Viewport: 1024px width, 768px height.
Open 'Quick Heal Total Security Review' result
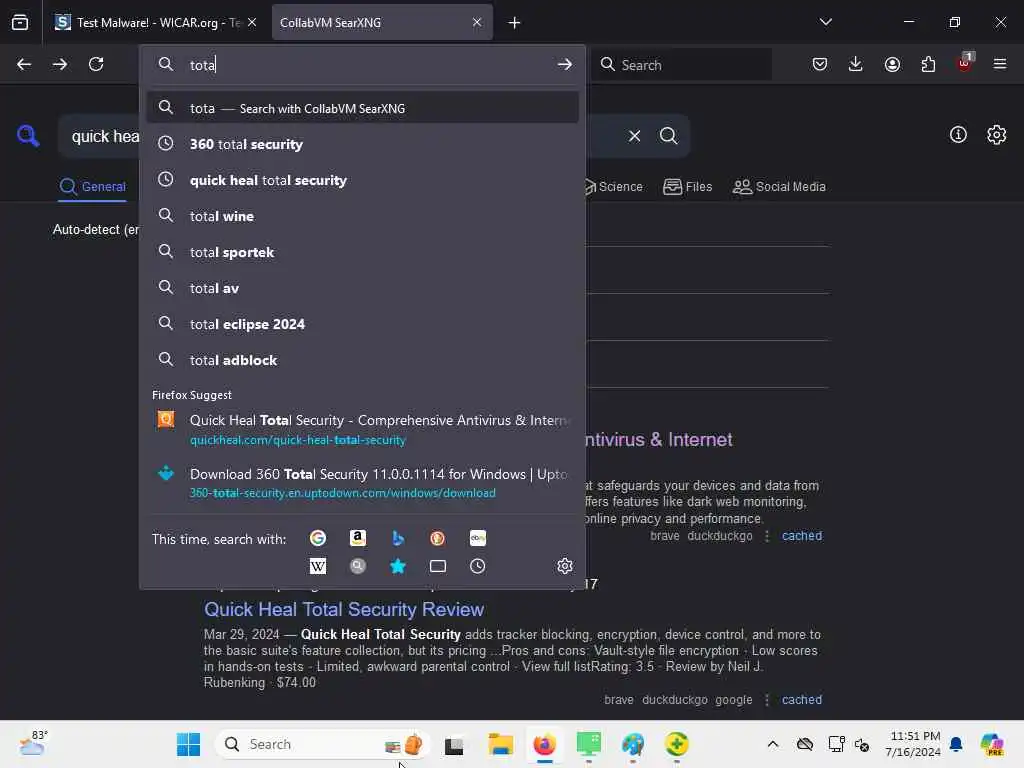point(344,609)
